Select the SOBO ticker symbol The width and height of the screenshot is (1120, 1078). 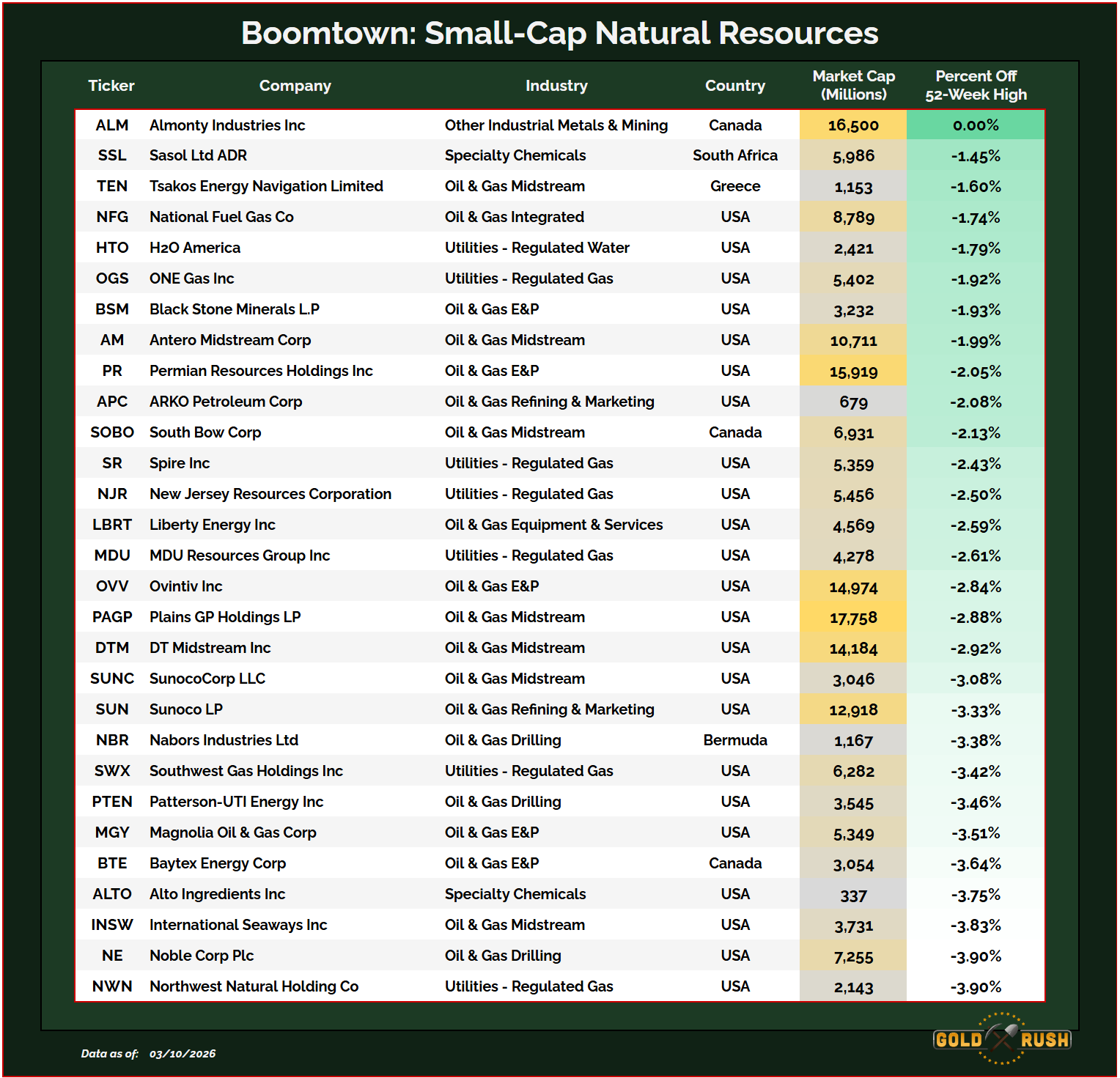pos(112,432)
